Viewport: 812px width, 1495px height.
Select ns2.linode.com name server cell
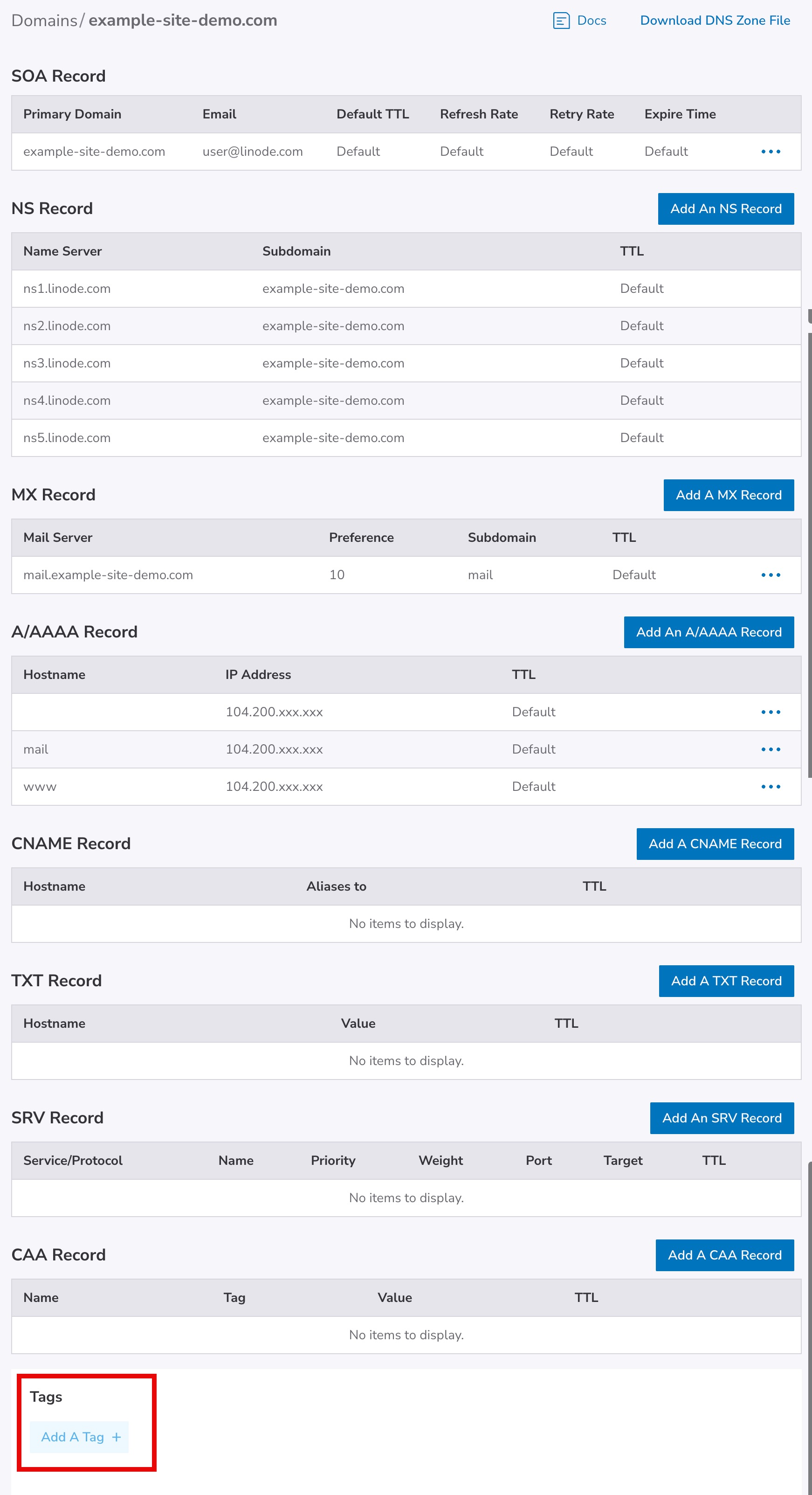[67, 325]
